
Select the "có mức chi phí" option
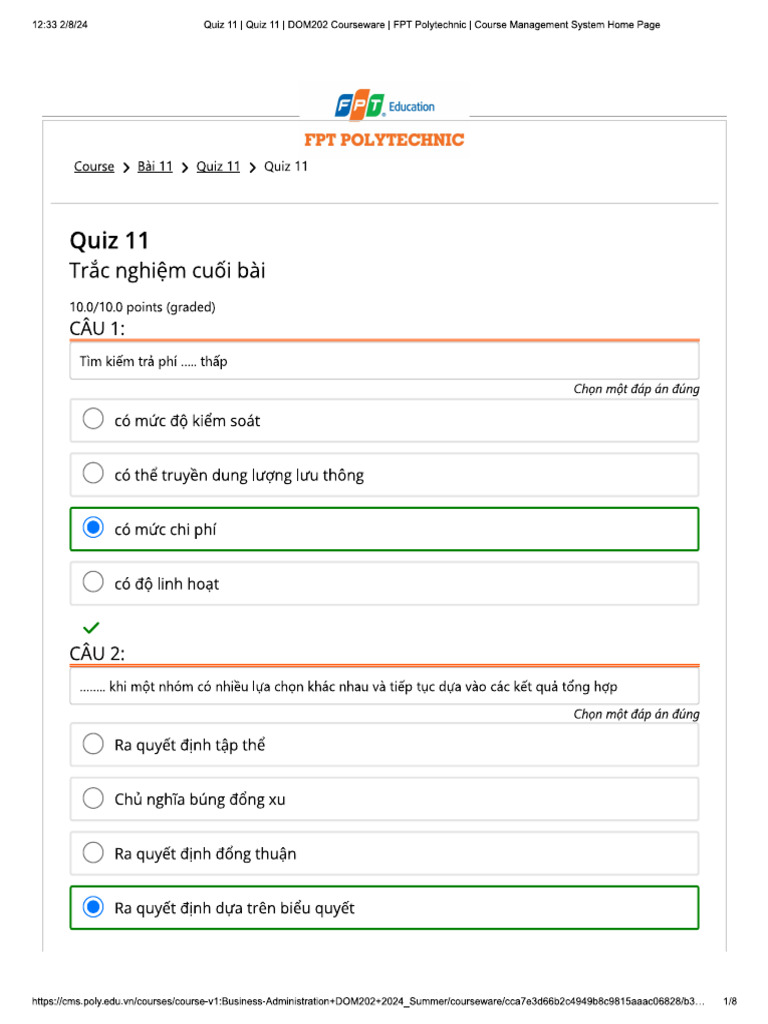click(x=93, y=529)
